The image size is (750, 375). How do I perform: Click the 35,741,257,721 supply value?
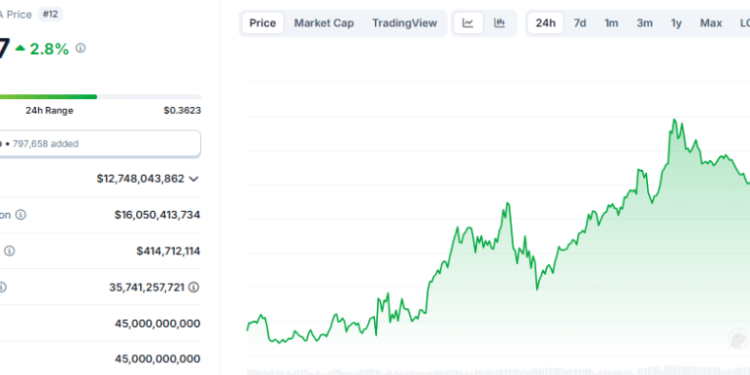coord(147,287)
